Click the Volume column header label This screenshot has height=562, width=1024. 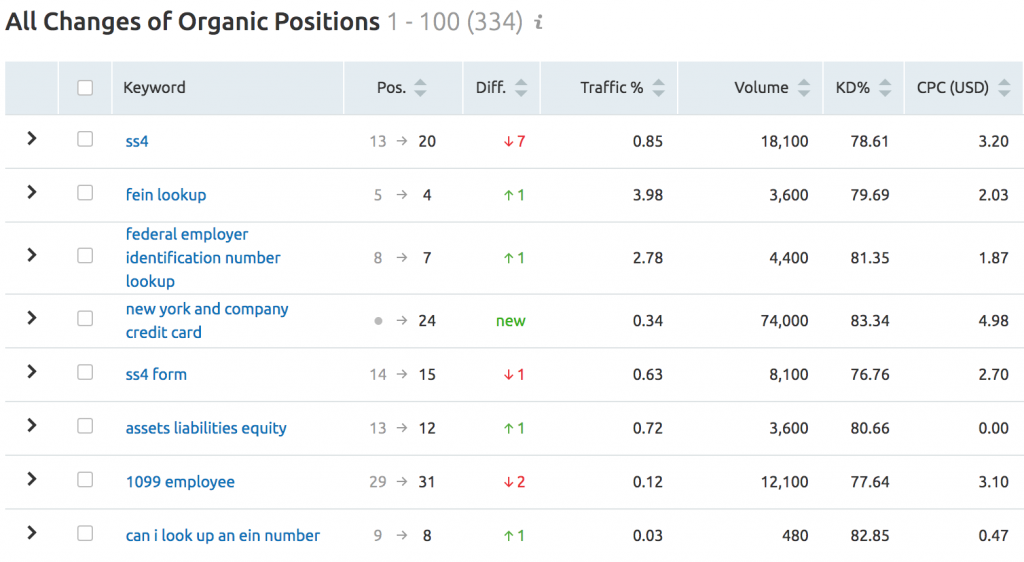point(761,87)
